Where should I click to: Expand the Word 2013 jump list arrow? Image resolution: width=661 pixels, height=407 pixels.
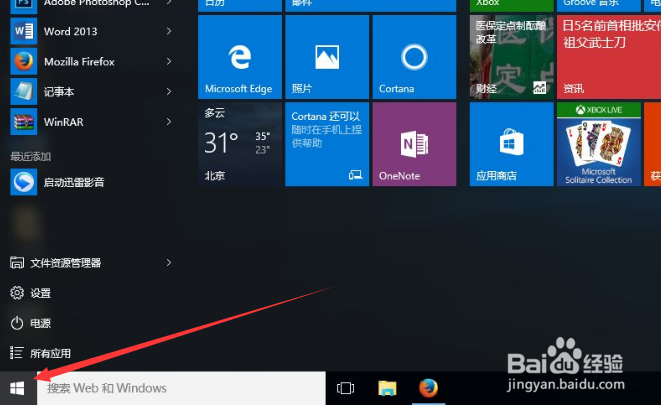tap(169, 31)
